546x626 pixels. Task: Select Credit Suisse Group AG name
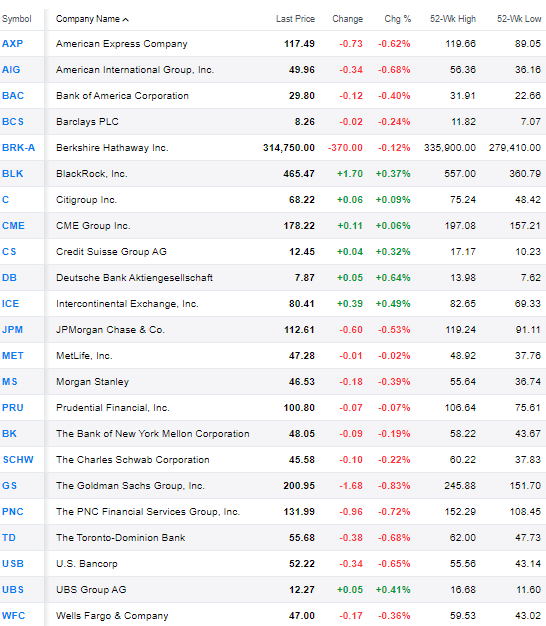point(111,252)
